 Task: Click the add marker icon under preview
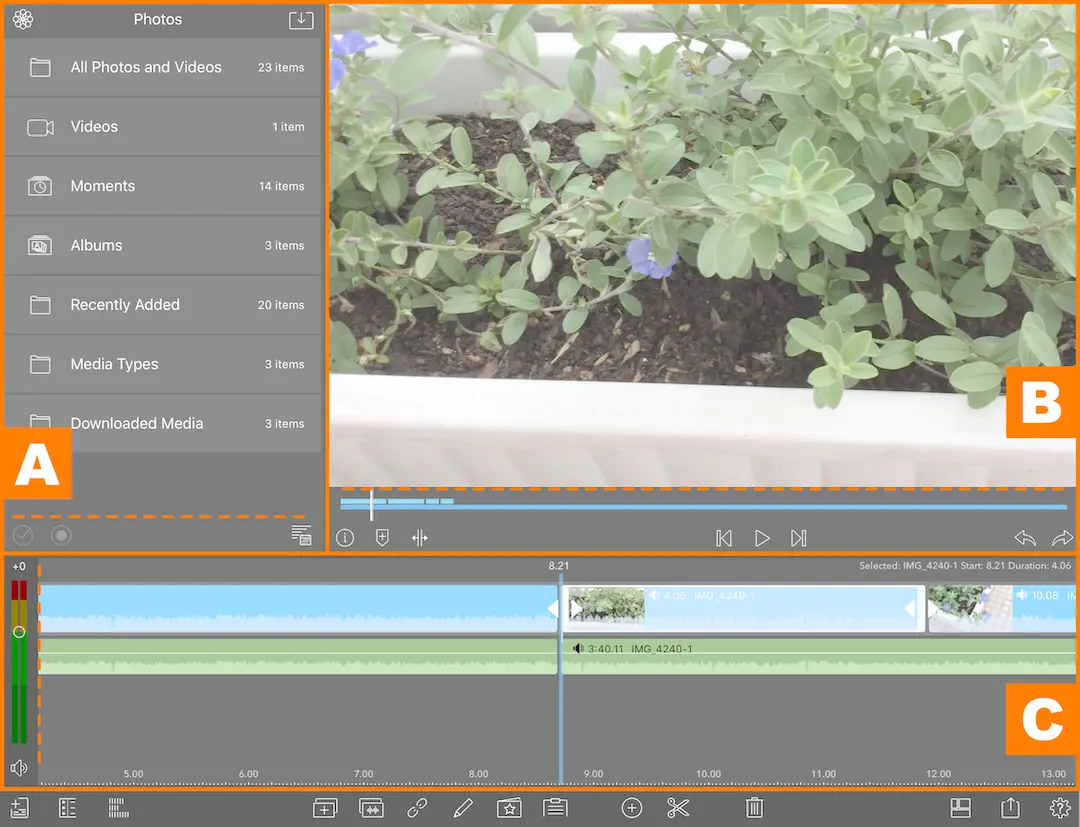pyautogui.click(x=382, y=538)
